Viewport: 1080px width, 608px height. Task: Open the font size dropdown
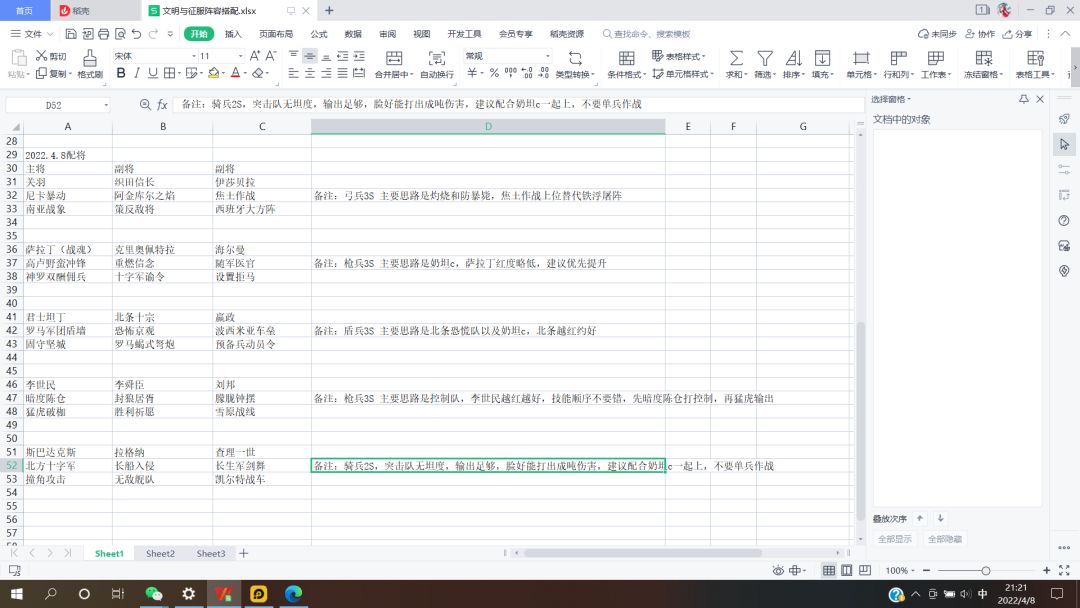coord(240,56)
